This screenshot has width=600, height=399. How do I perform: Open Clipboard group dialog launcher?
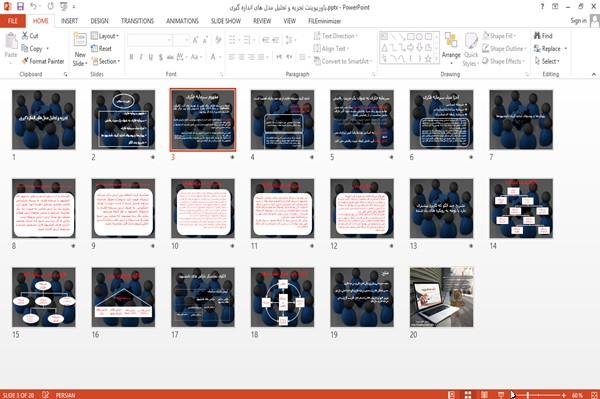pyautogui.click(x=65, y=74)
